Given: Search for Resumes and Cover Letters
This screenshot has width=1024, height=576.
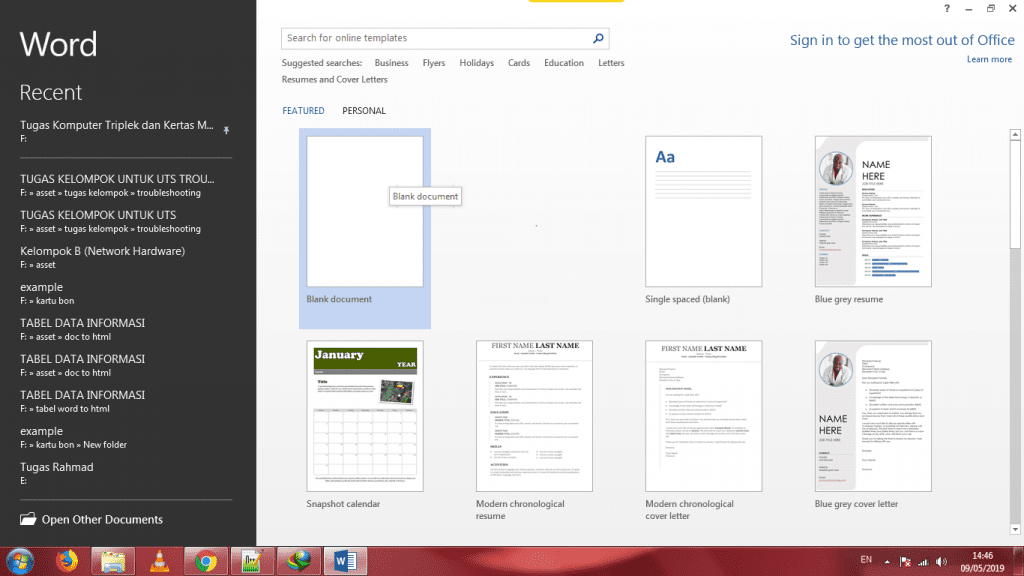Looking at the screenshot, I should (x=334, y=79).
